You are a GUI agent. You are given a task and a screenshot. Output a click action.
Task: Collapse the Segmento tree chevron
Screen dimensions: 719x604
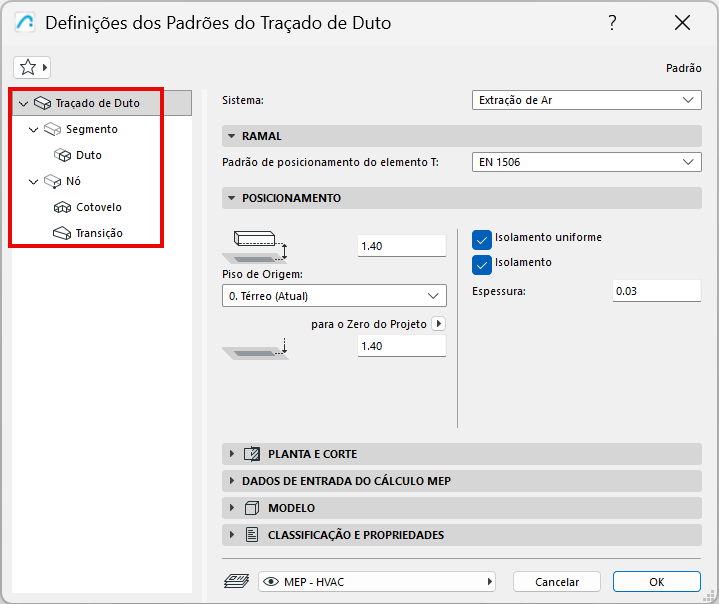point(33,130)
